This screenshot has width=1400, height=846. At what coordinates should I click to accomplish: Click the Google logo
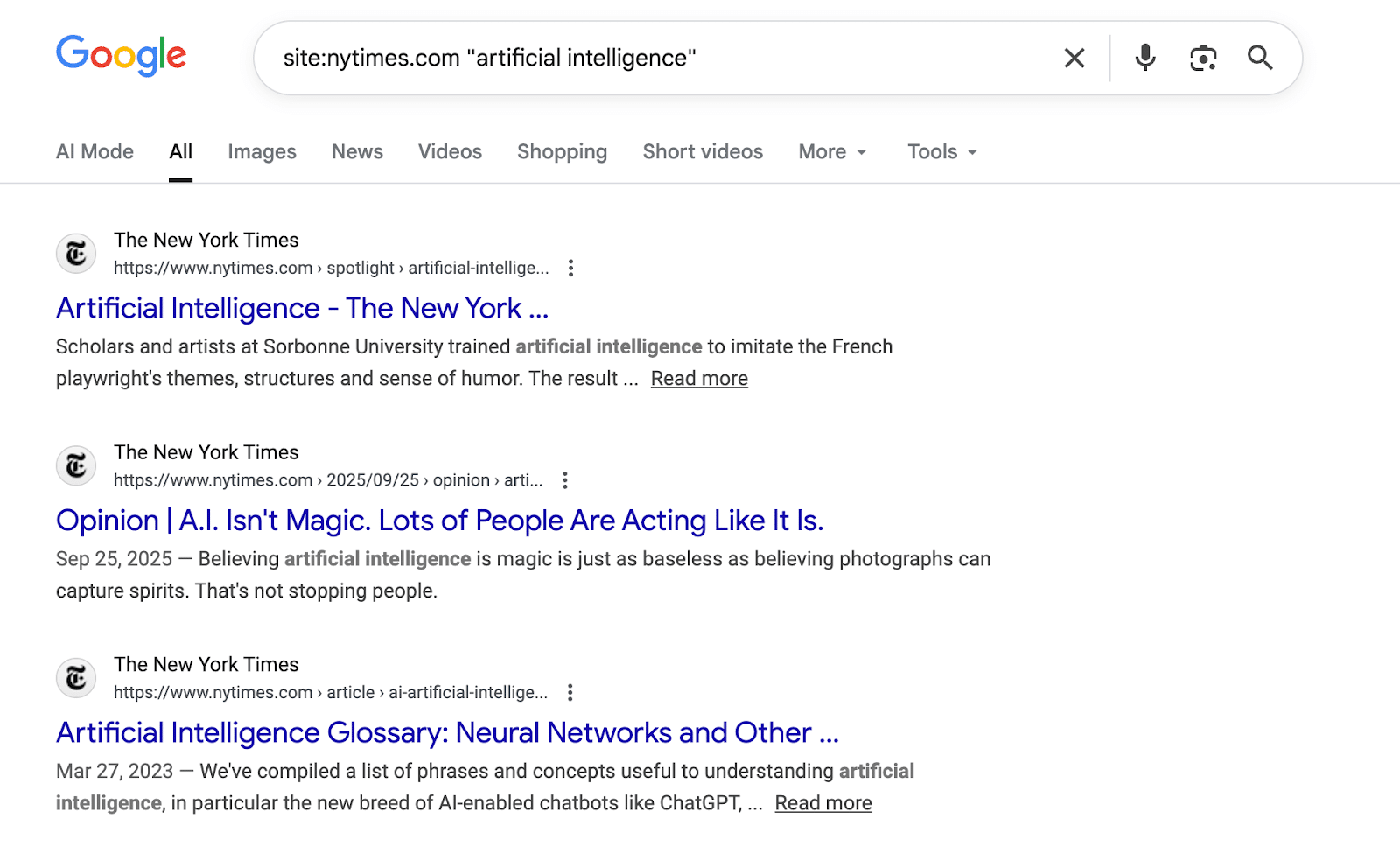click(121, 56)
